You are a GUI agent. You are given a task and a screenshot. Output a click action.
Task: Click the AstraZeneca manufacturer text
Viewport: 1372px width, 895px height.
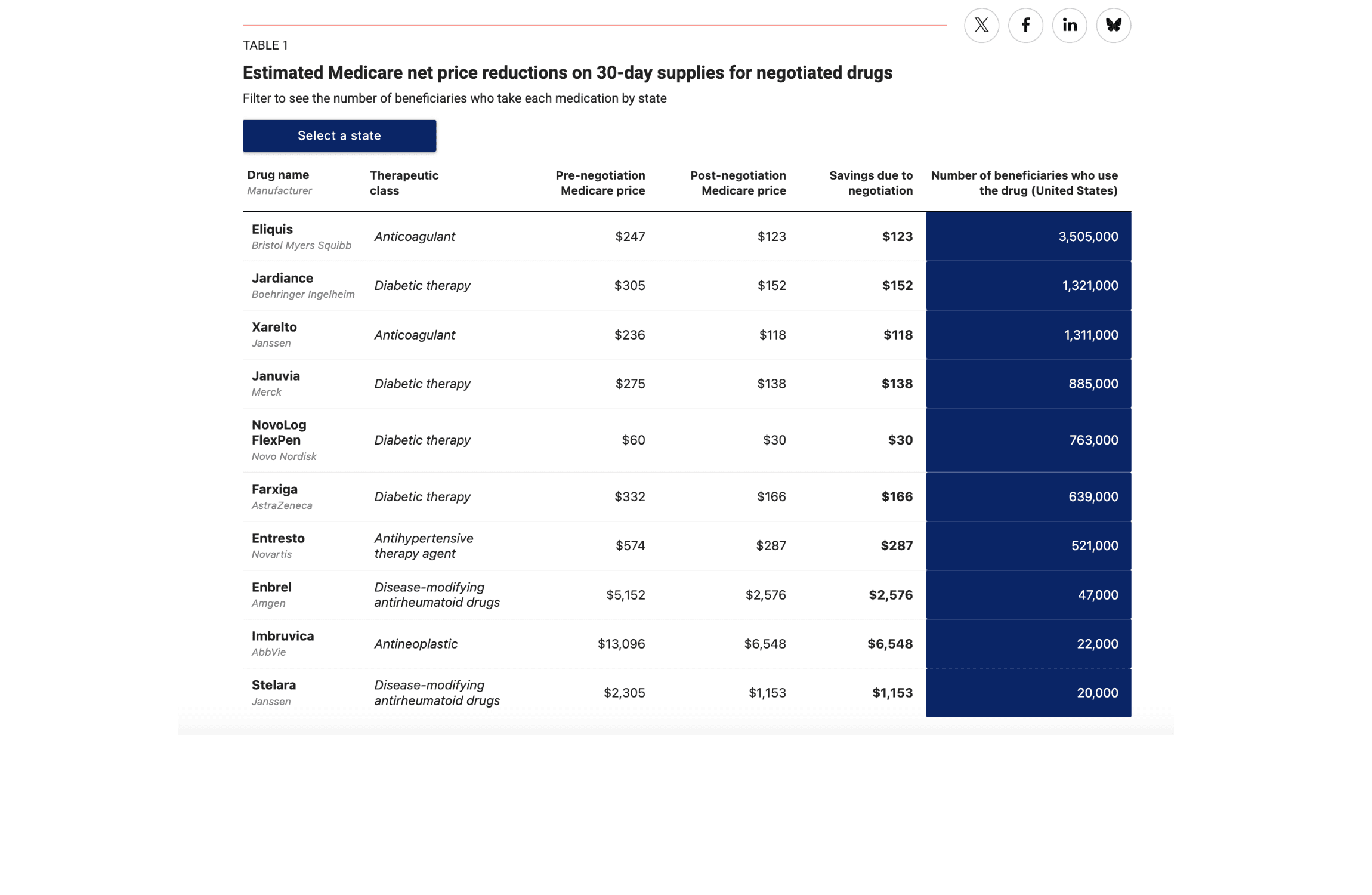(x=282, y=505)
